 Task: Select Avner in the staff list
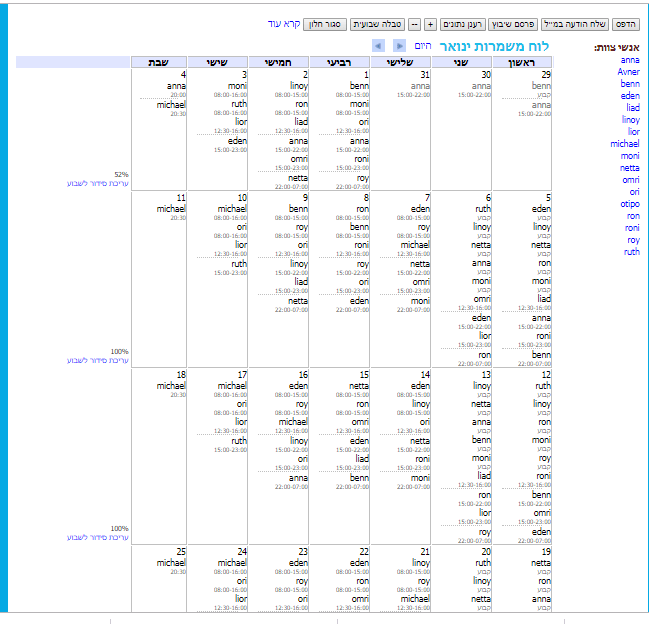(629, 72)
